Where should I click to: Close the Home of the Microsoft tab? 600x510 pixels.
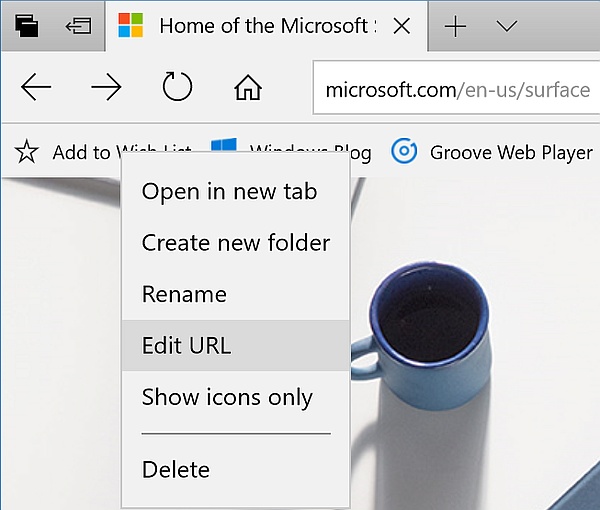(402, 26)
